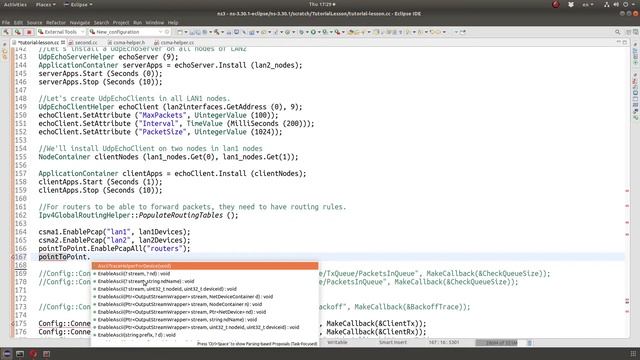
Task: Click line 162 PopulateRoutingTables code
Action: click(x=138, y=215)
